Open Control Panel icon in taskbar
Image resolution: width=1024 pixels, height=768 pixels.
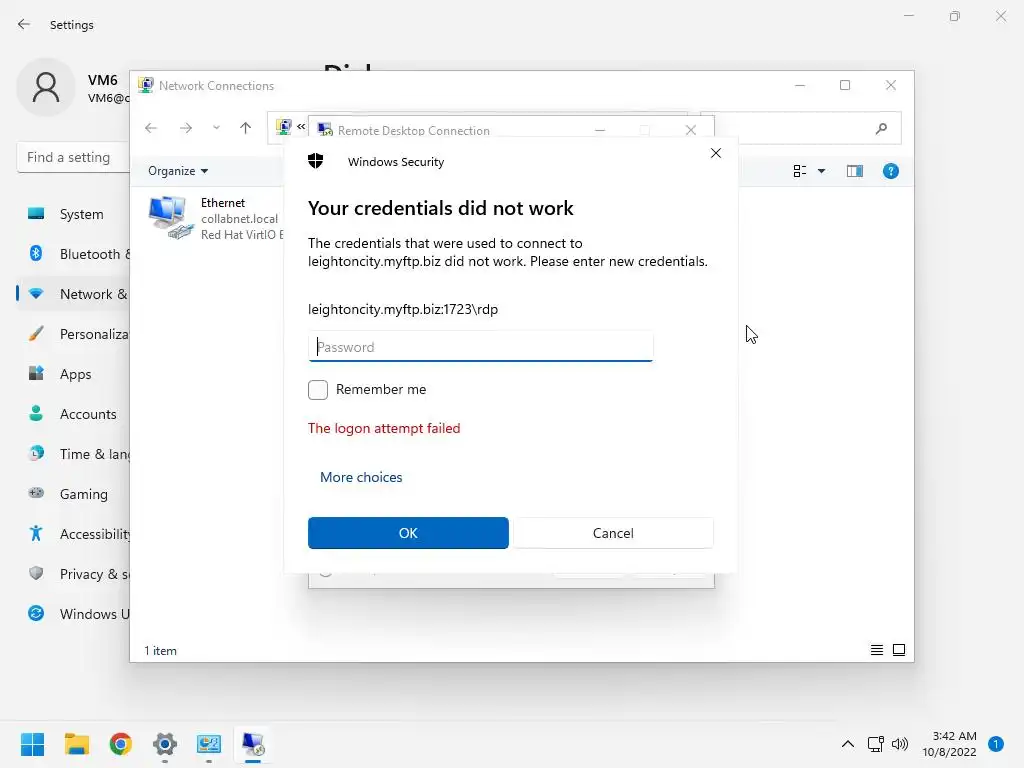tap(209, 744)
